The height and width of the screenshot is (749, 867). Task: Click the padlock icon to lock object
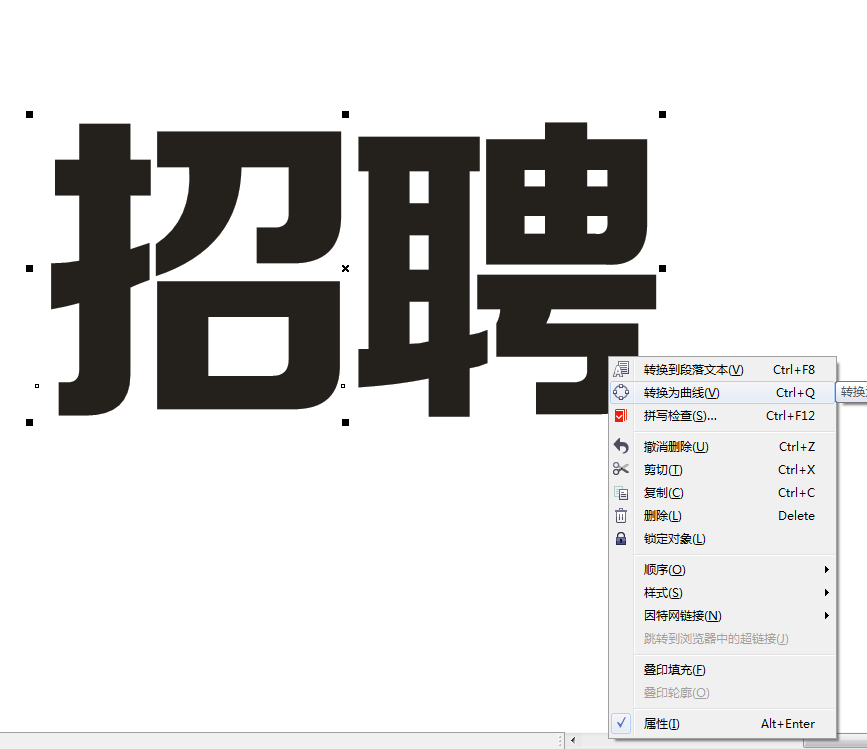(x=622, y=538)
